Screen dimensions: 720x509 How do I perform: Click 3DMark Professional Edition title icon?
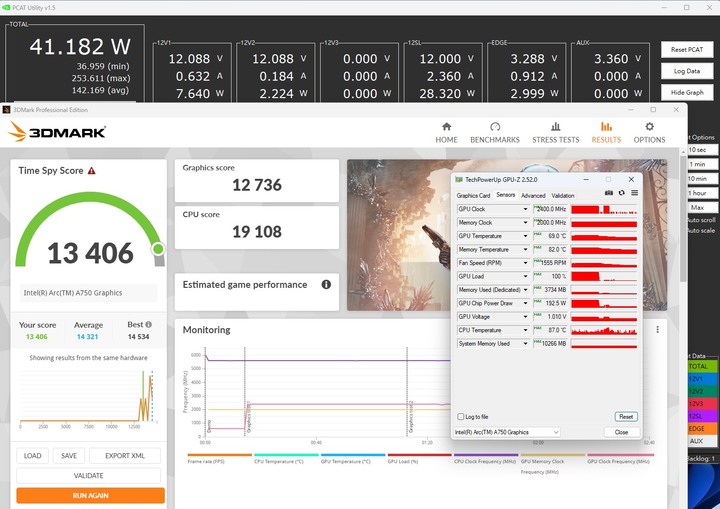coord(6,110)
